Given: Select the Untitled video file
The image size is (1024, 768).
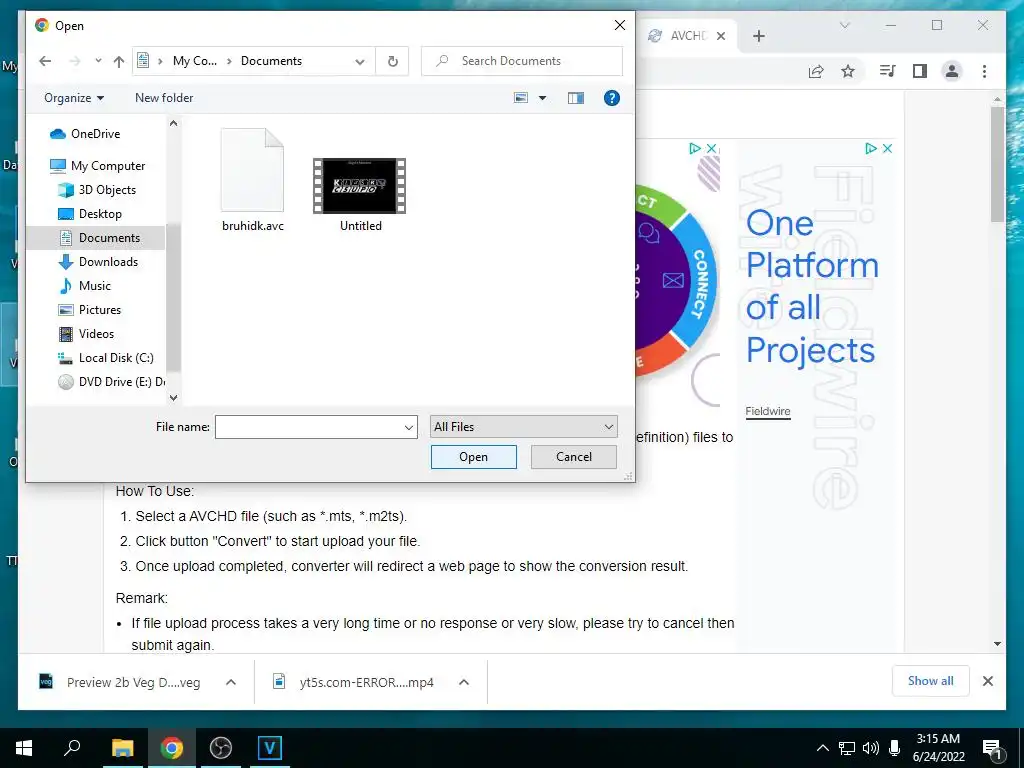Looking at the screenshot, I should click(x=360, y=195).
